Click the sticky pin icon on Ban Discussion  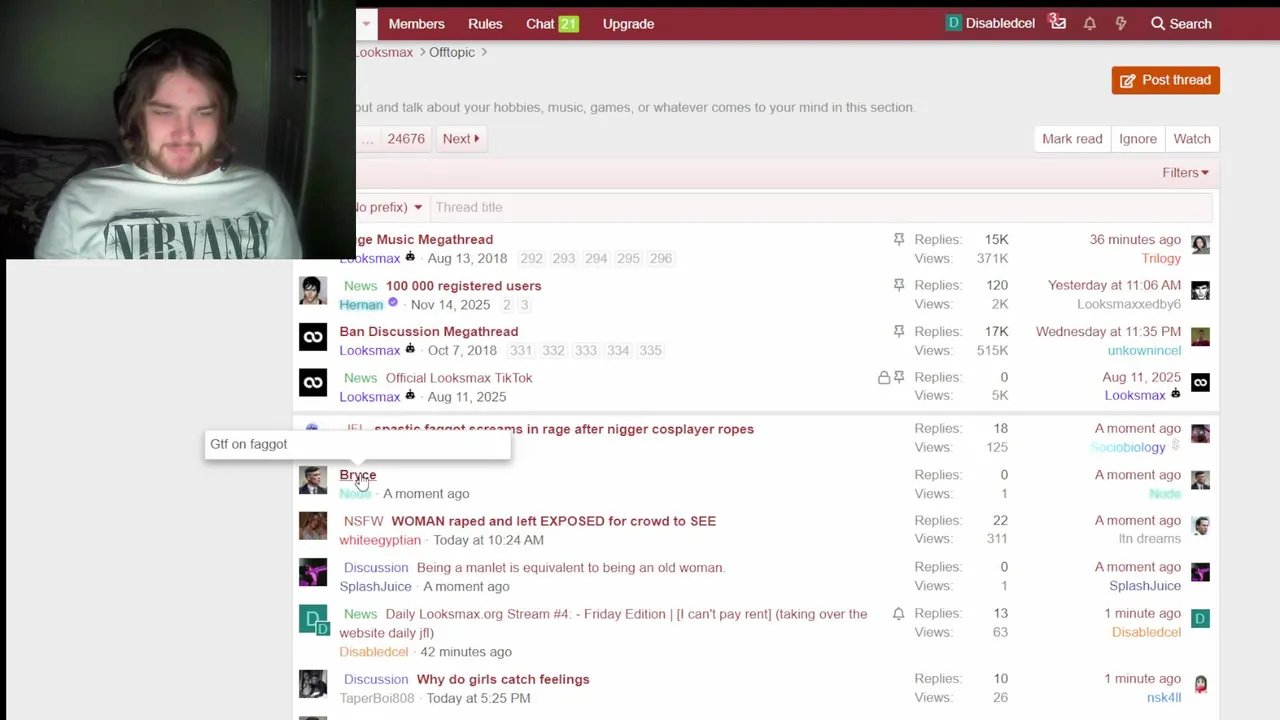(899, 331)
